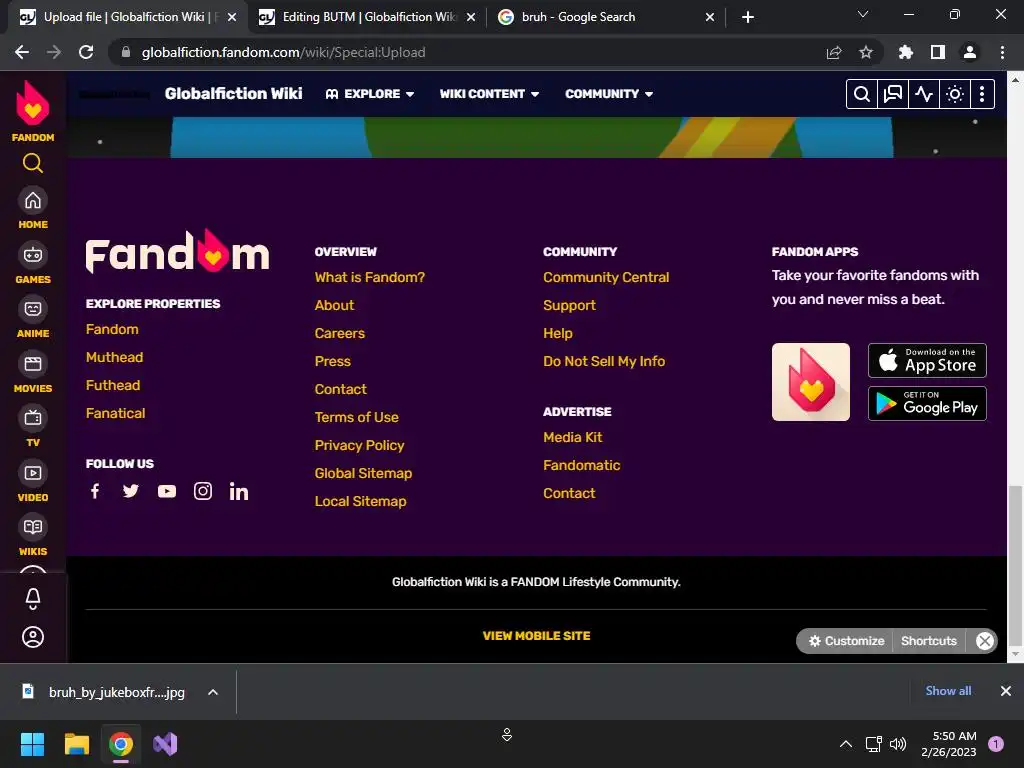Open File Explorer from taskbar
This screenshot has height=768, width=1024.
tap(76, 744)
